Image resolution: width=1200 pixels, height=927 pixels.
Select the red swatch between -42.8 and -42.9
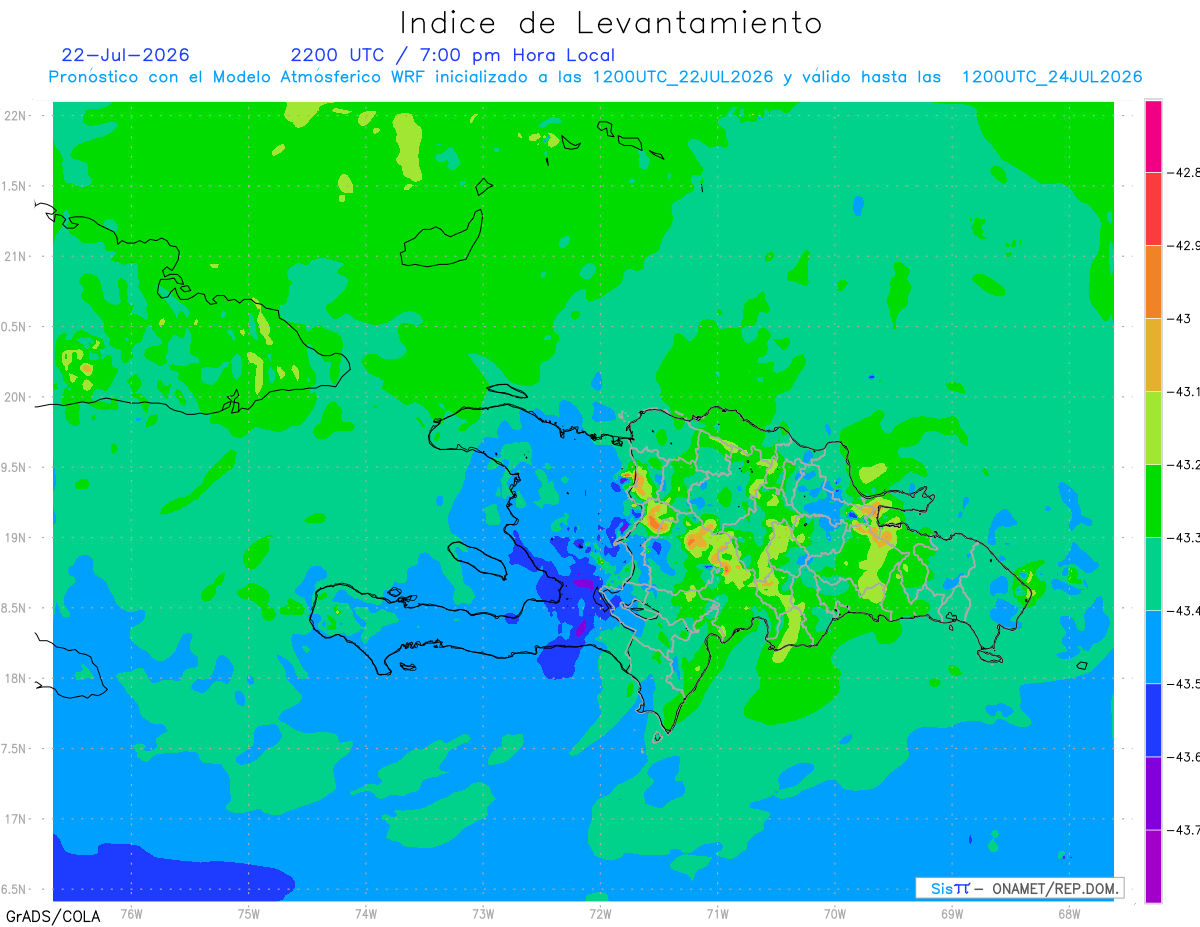tap(1153, 209)
